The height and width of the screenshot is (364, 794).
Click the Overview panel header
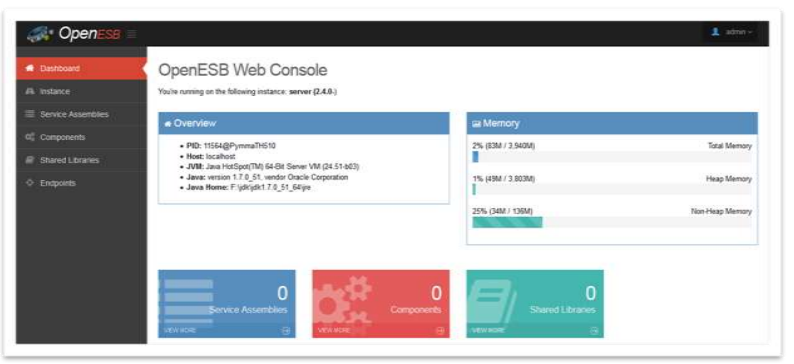point(304,124)
